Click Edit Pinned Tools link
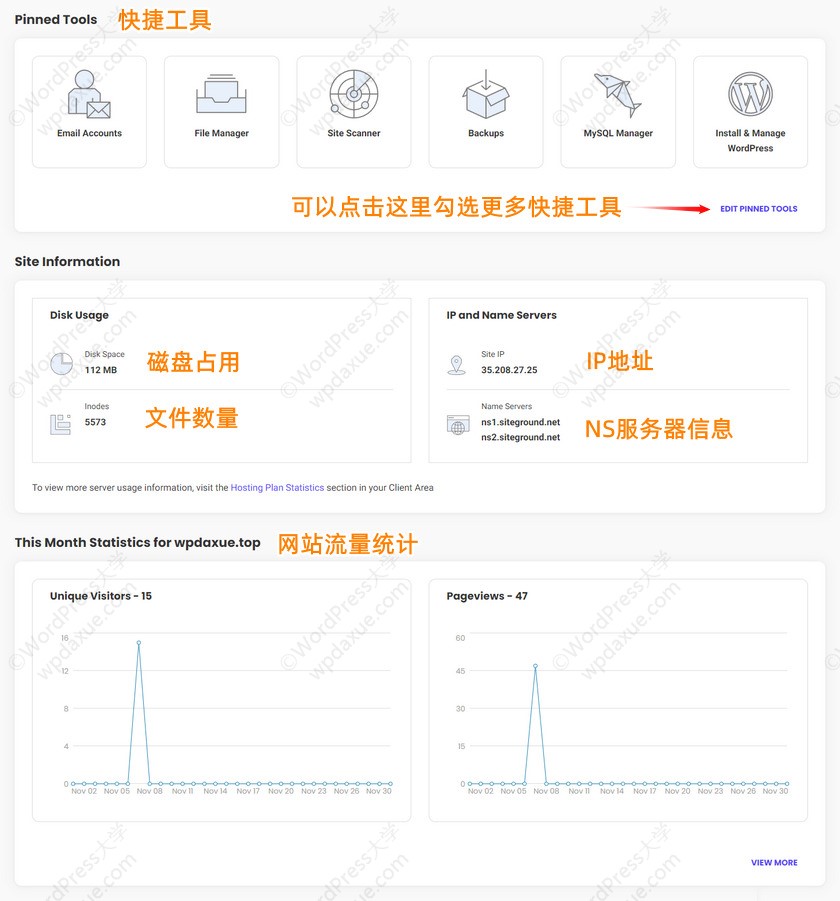 [758, 209]
